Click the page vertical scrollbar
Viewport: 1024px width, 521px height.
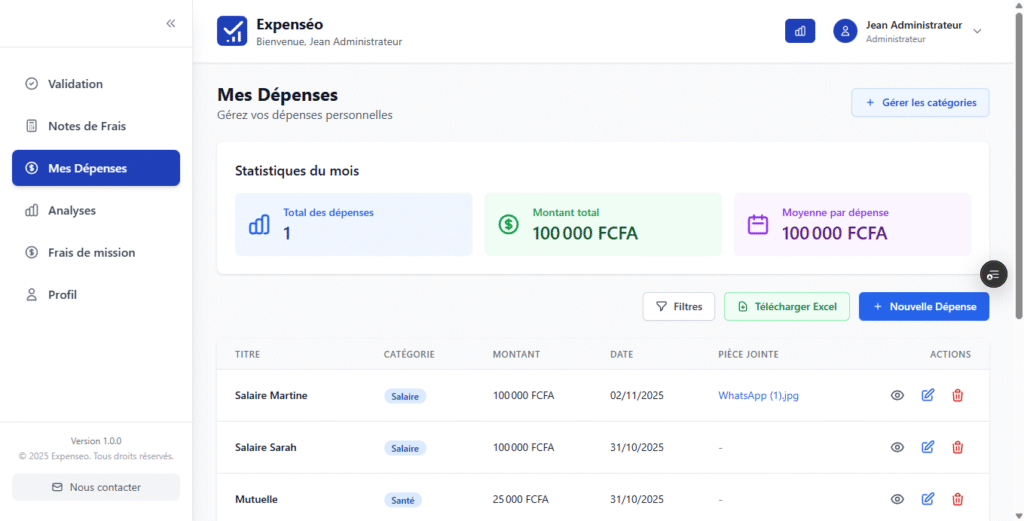pos(1018,200)
